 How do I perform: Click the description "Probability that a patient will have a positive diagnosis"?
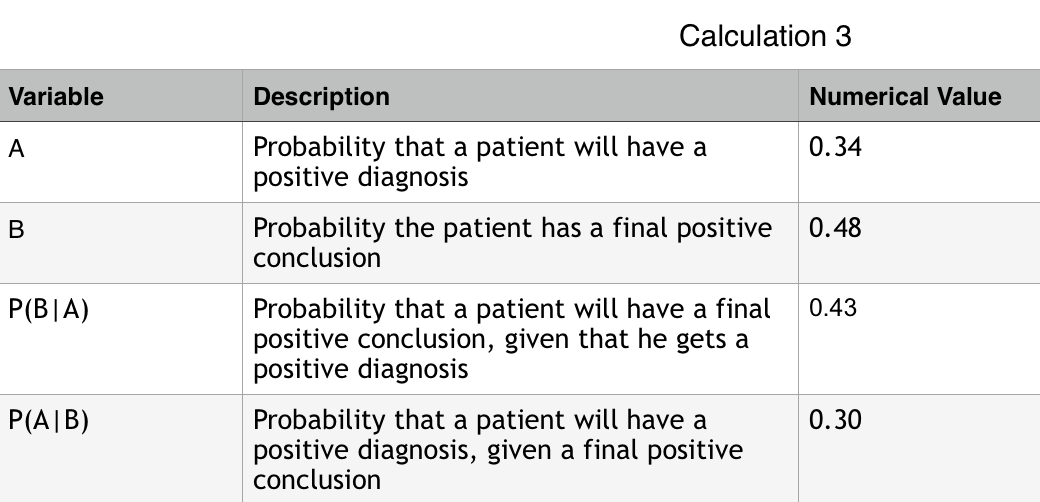click(480, 162)
